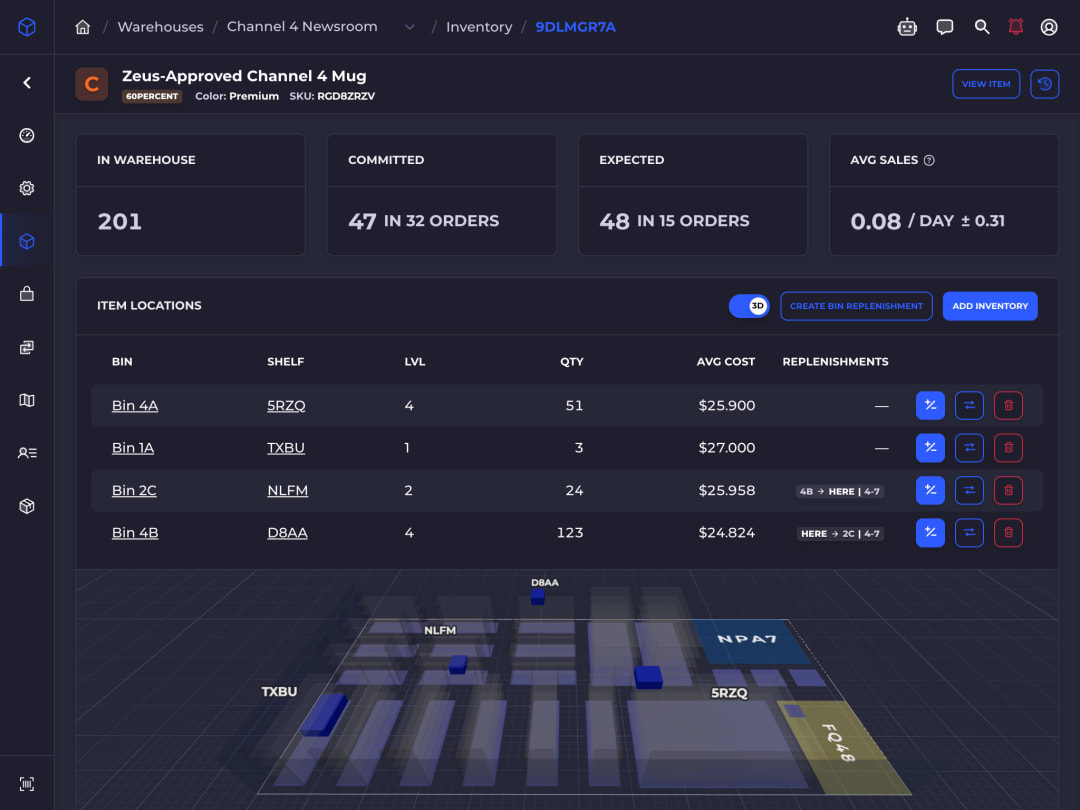Viewport: 1080px width, 810px height.
Task: Open the assistant robot icon
Action: 907,27
